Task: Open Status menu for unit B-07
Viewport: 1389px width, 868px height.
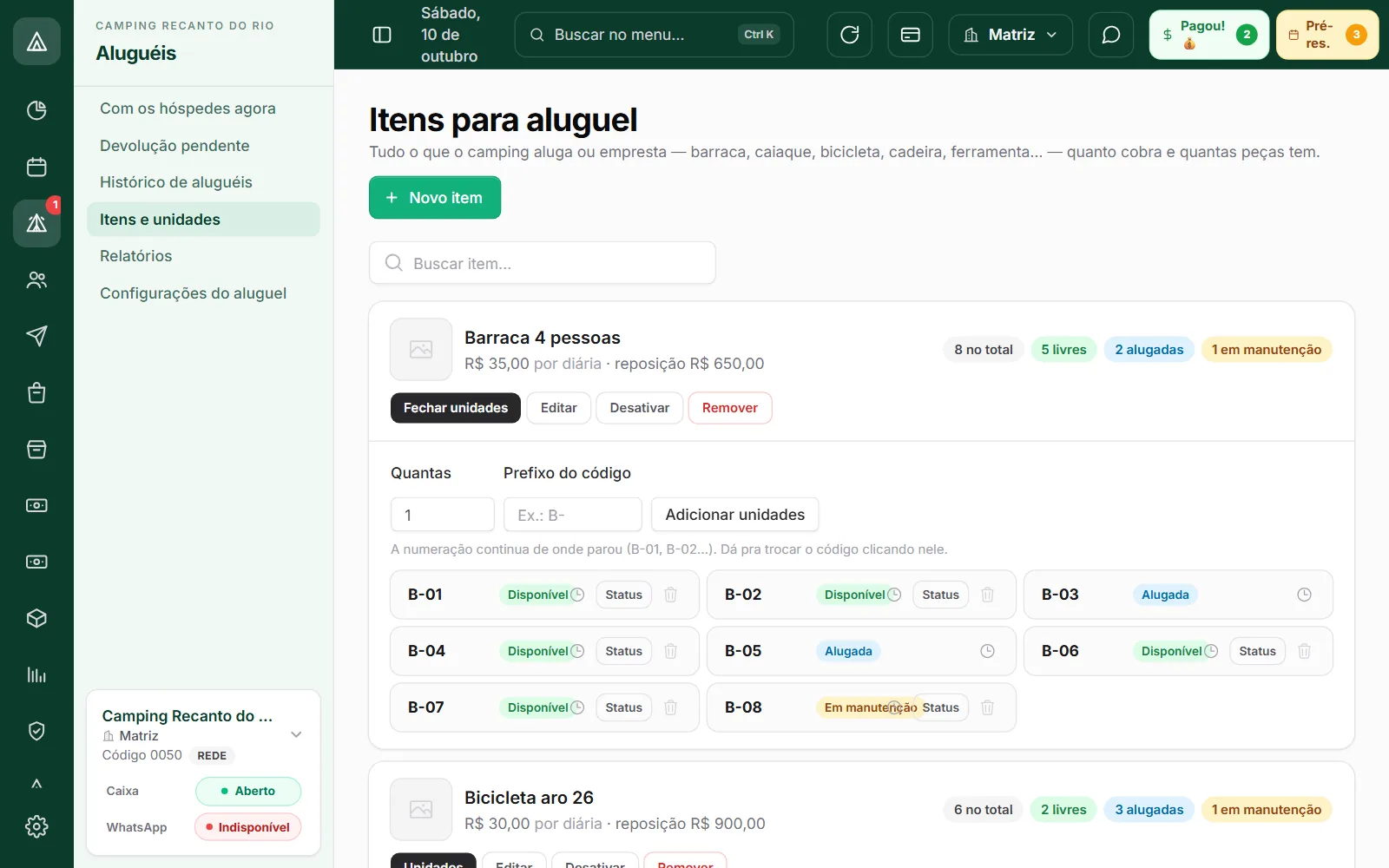Action: click(623, 707)
